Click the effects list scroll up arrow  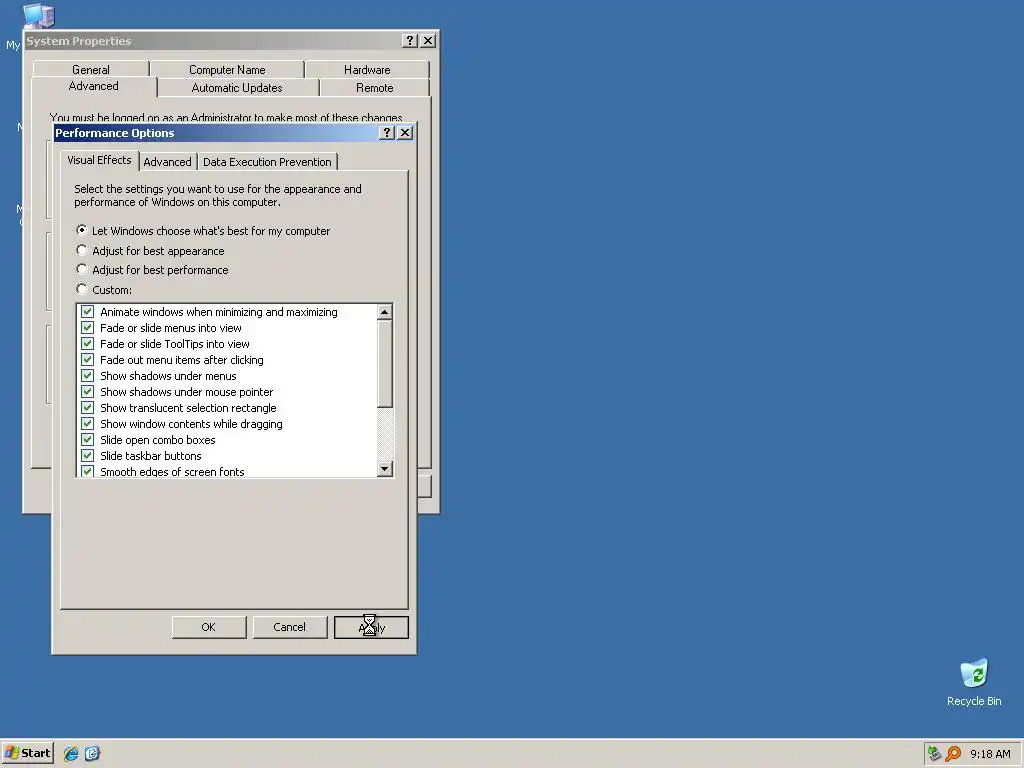(x=385, y=312)
